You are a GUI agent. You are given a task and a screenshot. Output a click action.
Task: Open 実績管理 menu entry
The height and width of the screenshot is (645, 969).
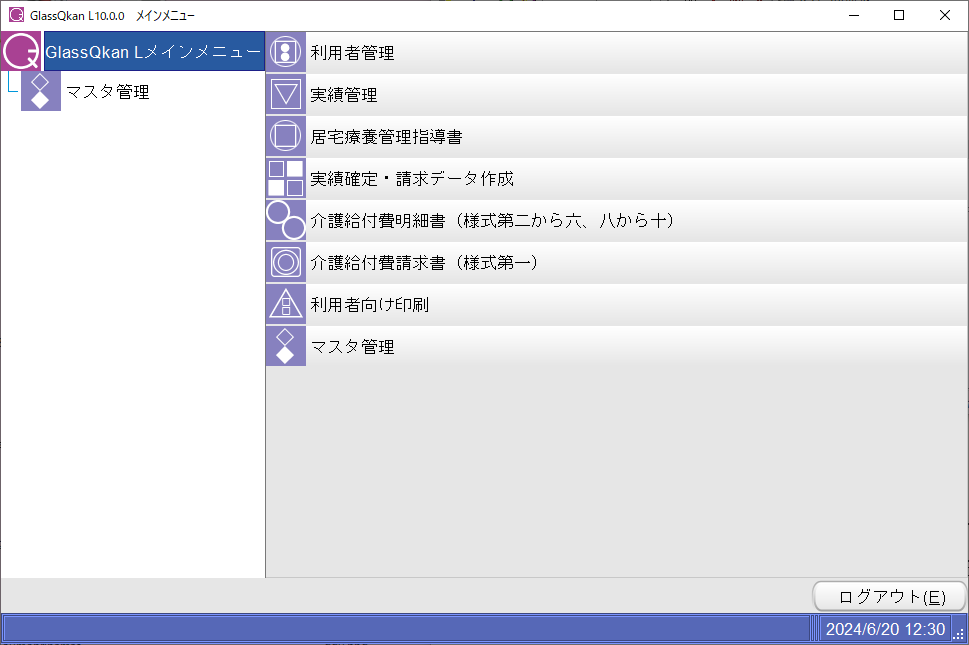343,95
